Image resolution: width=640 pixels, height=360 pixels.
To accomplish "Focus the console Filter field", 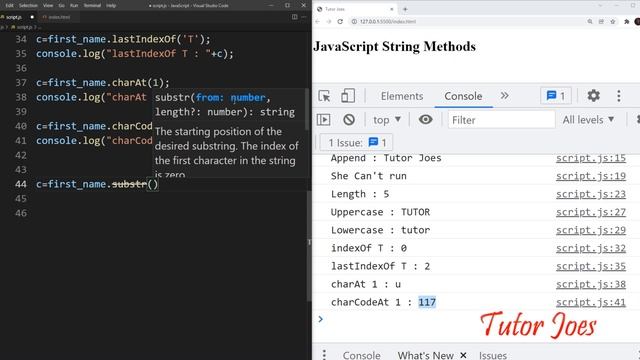I will tap(501, 120).
